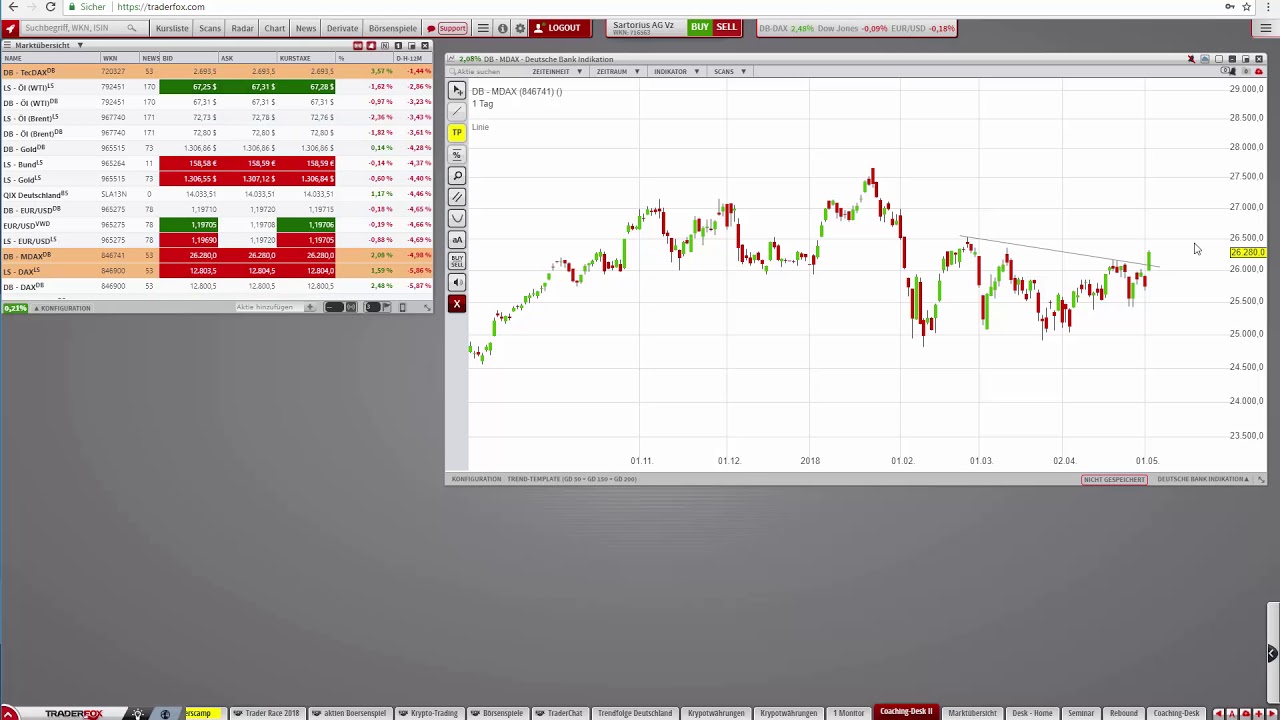Screen dimensions: 1280x720
Task: Activate the yellow TP tool
Action: 457,133
